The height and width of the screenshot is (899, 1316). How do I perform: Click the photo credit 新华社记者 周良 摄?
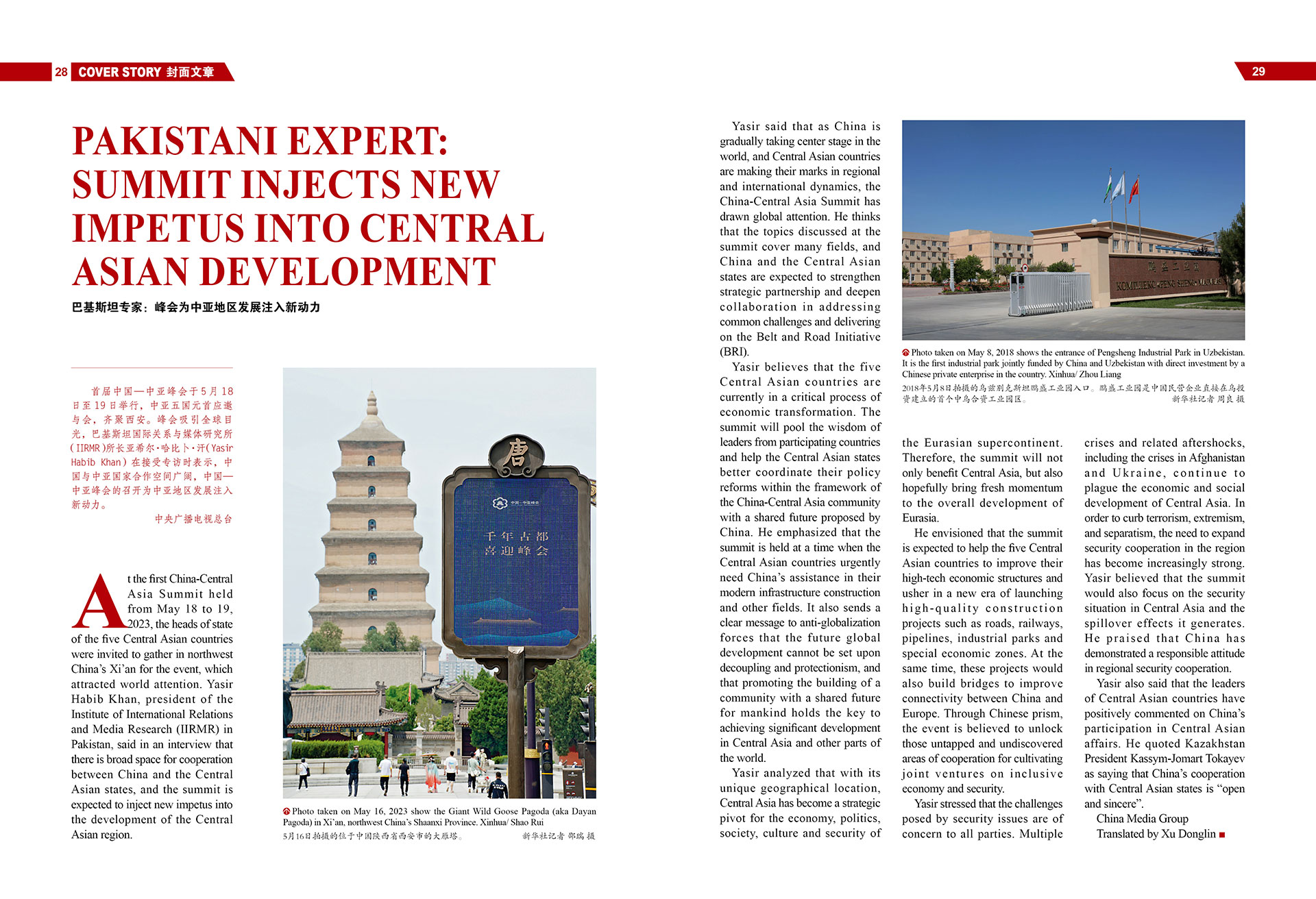point(1208,399)
